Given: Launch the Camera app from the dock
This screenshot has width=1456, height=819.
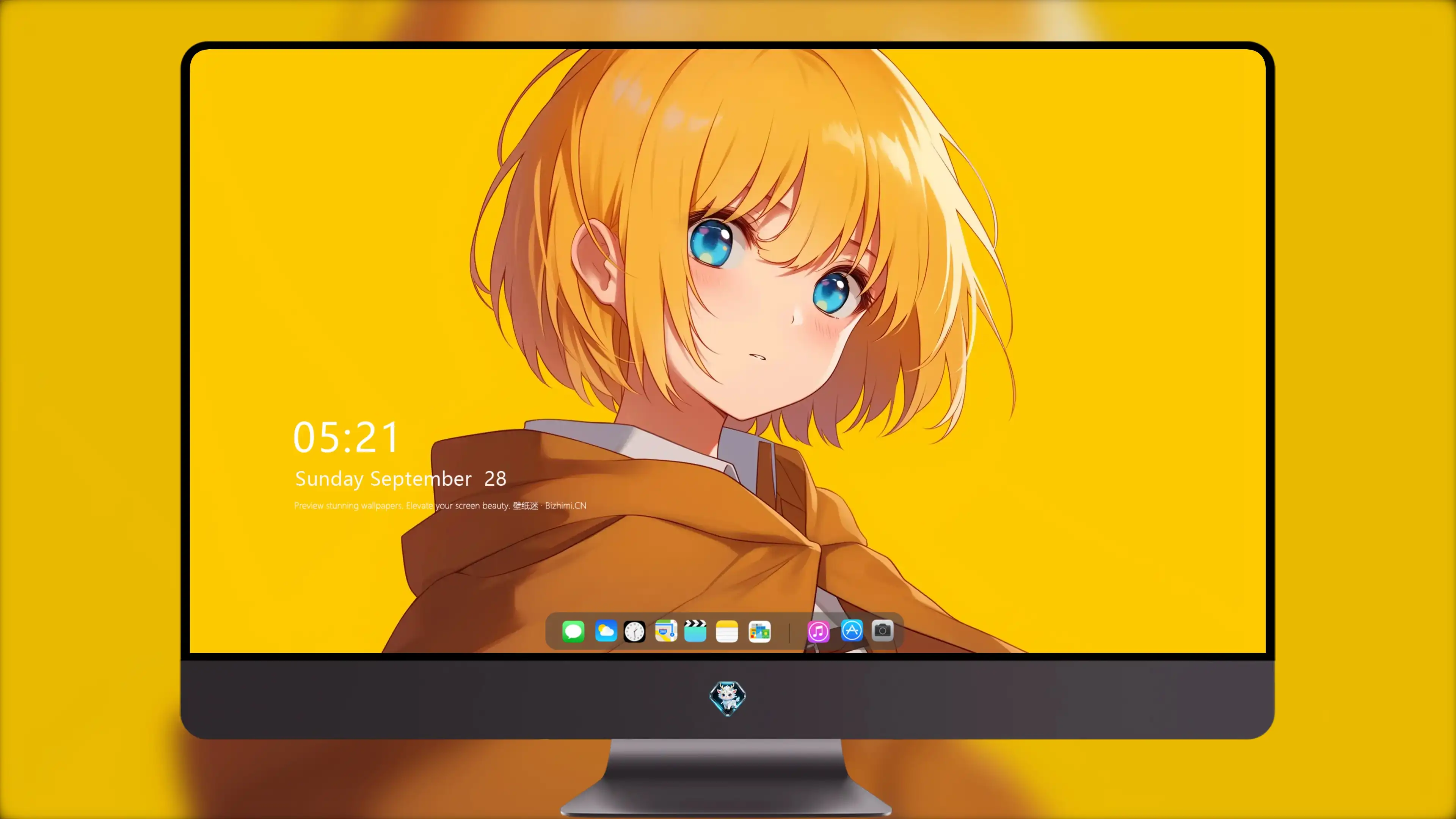Looking at the screenshot, I should click(x=882, y=630).
